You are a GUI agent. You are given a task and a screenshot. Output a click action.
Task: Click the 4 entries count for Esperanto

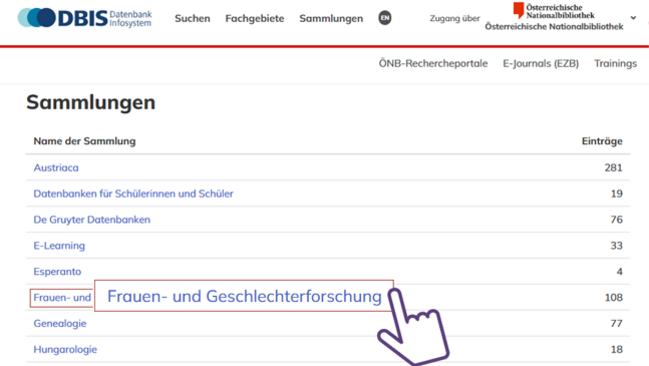tap(620, 272)
